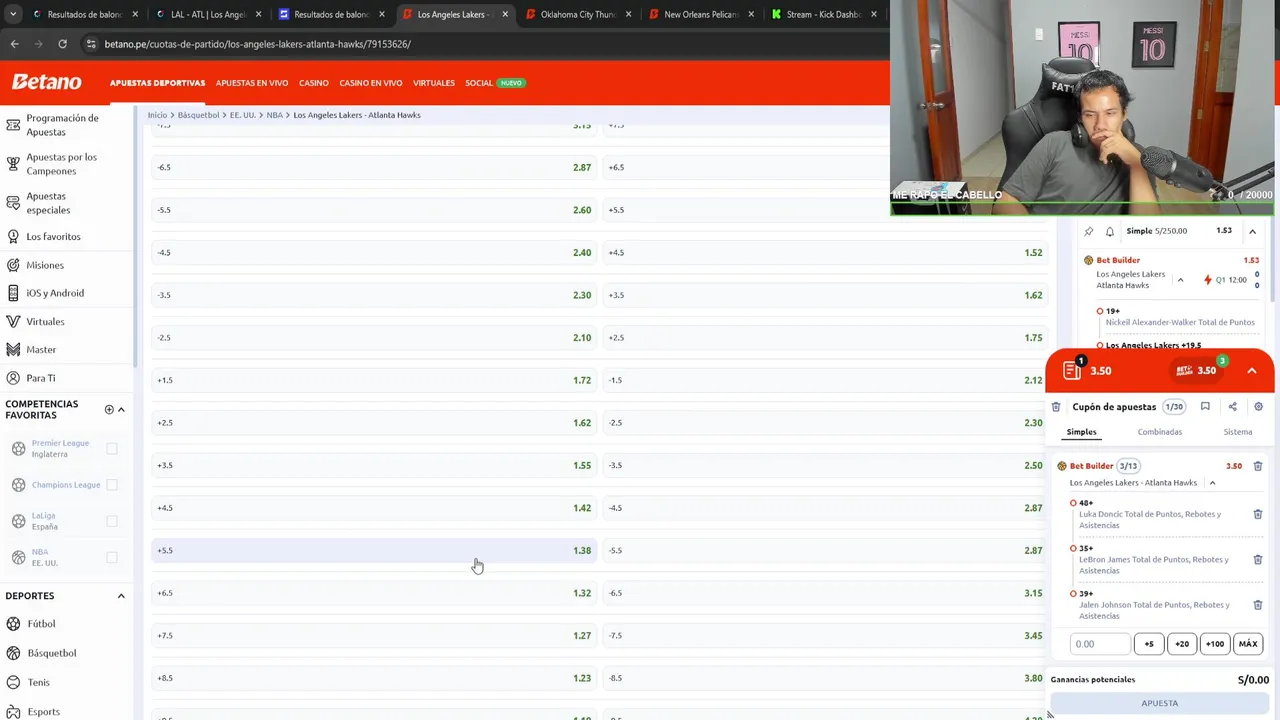
Task: Set stake to MÁX
Action: coord(1248,644)
